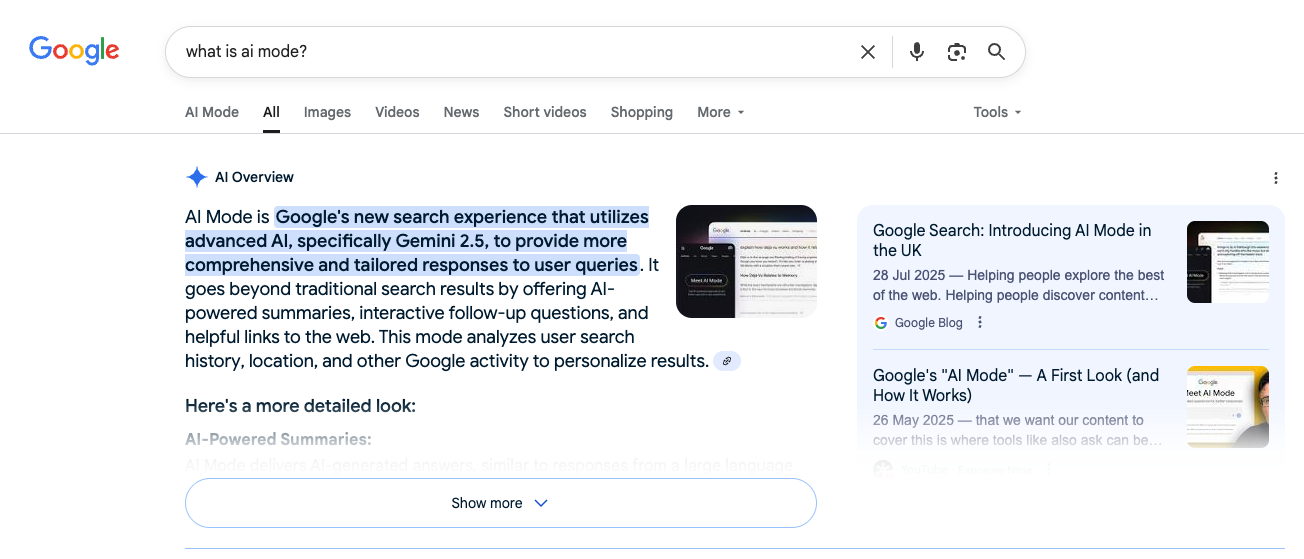Open the Short videos tab
The image size is (1304, 559).
tap(545, 112)
